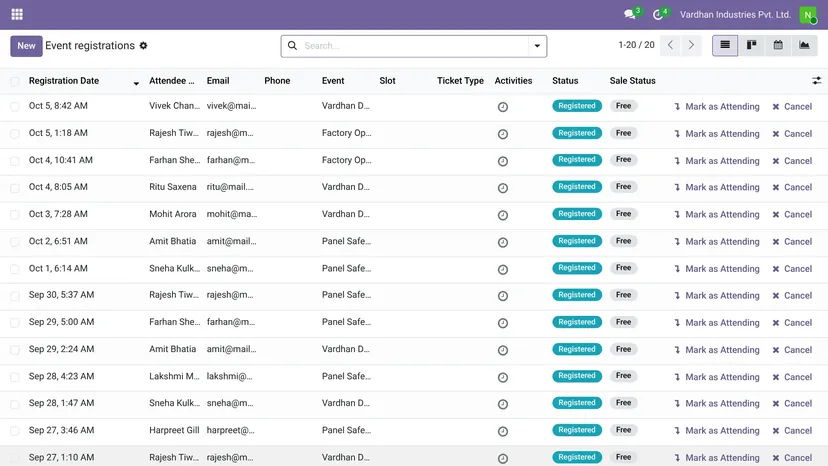Cancel the Sep 27, 1:10 AM registration

pyautogui.click(x=792, y=458)
